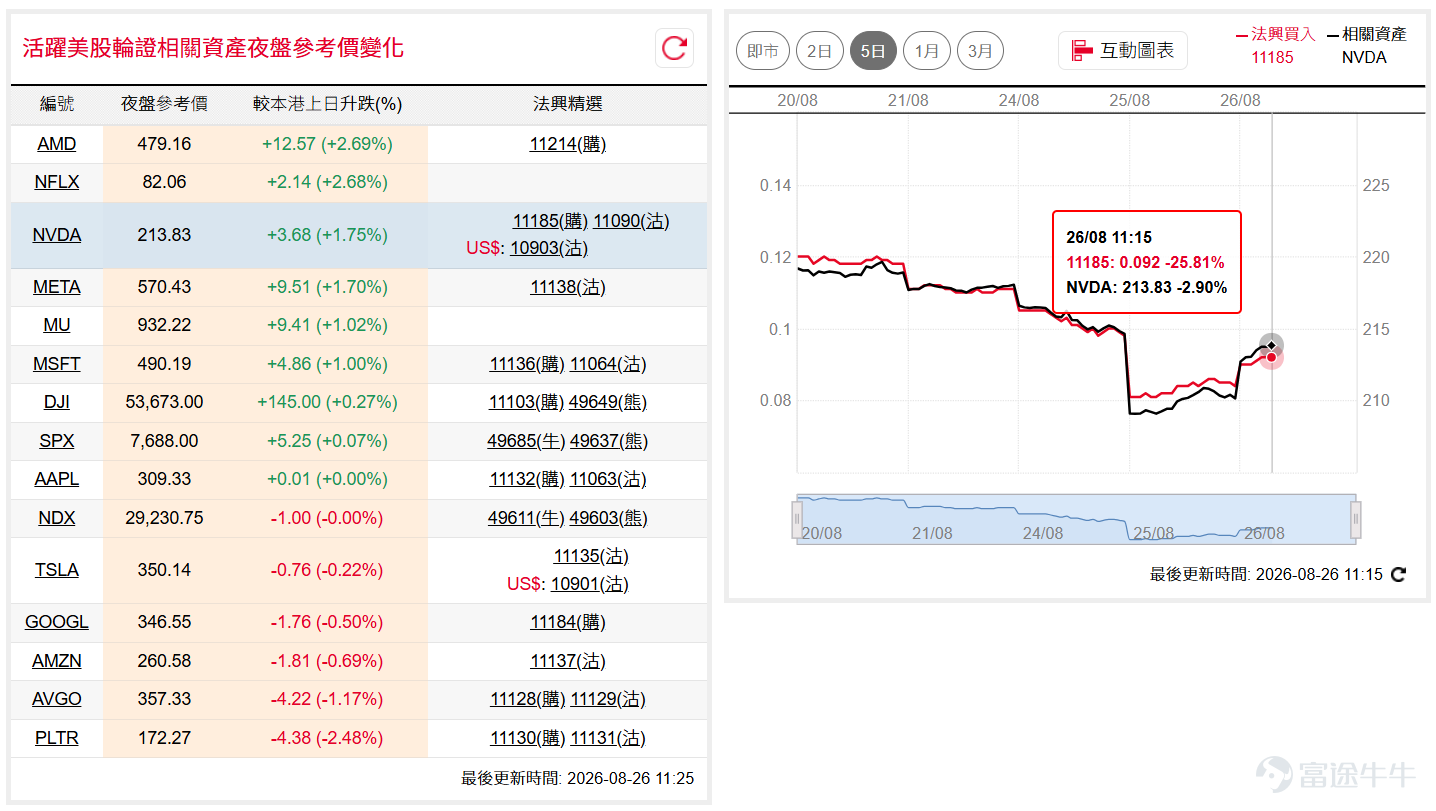
Task: Grab the left handle of chart range navigator
Action: tap(797, 519)
